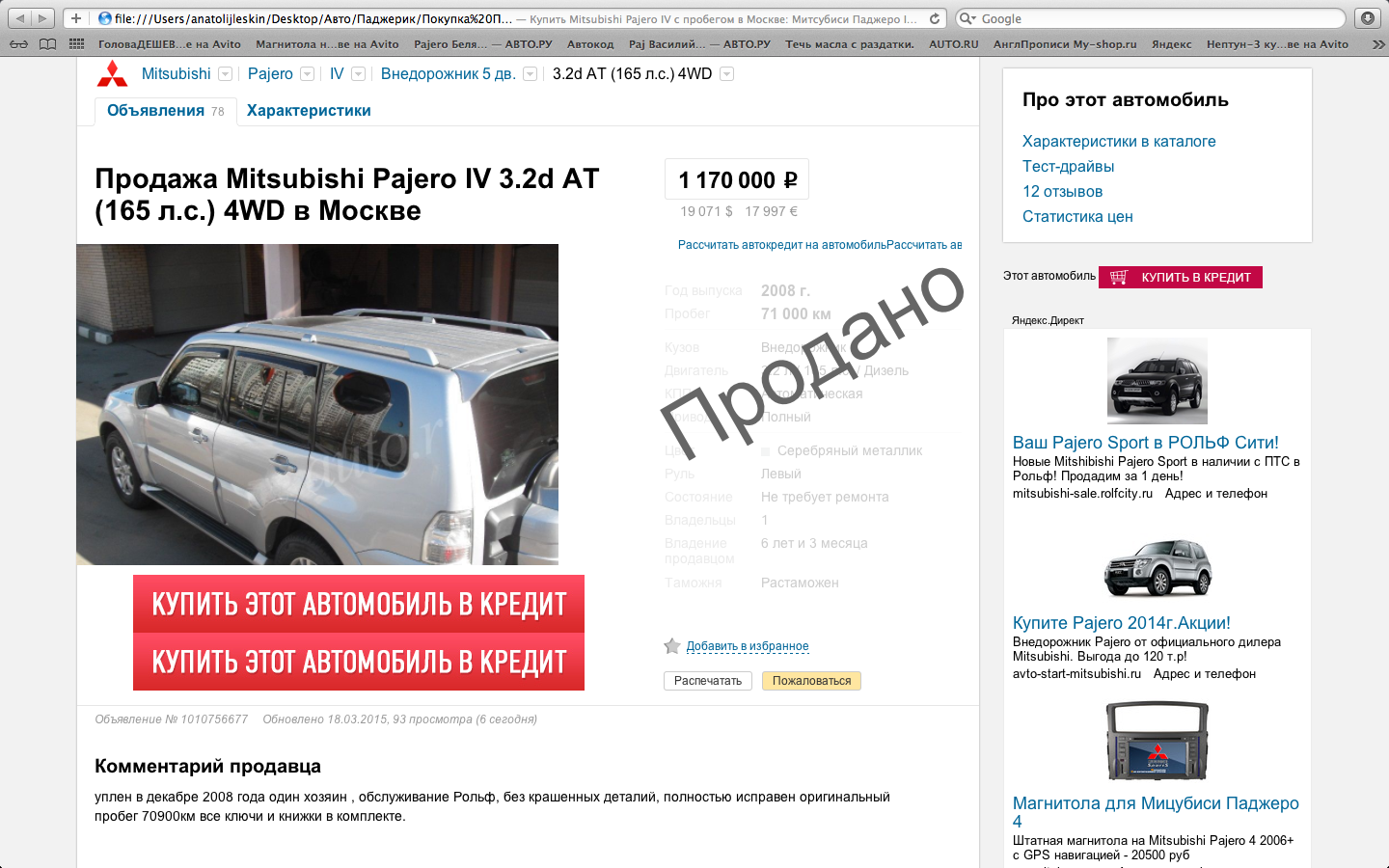Open Top Sites grid icon

point(77,44)
